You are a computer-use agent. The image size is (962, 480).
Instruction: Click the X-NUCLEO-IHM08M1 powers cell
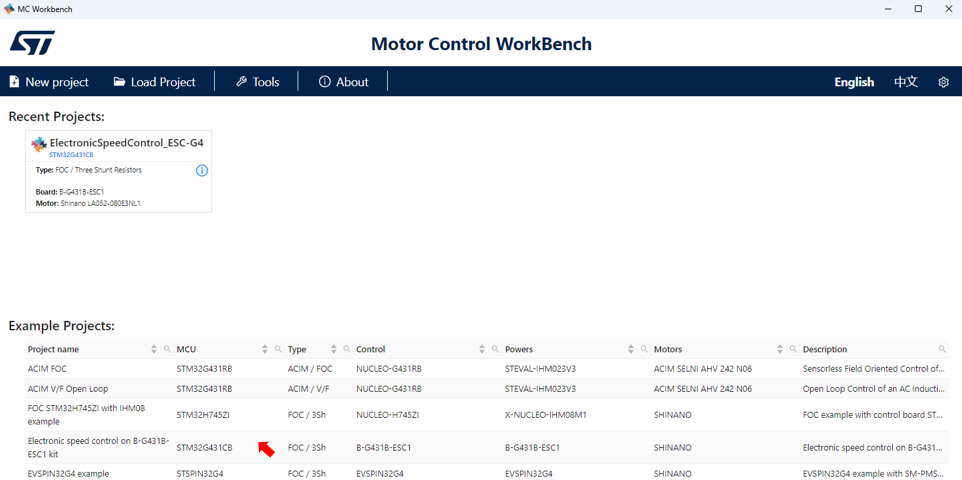tap(546, 415)
